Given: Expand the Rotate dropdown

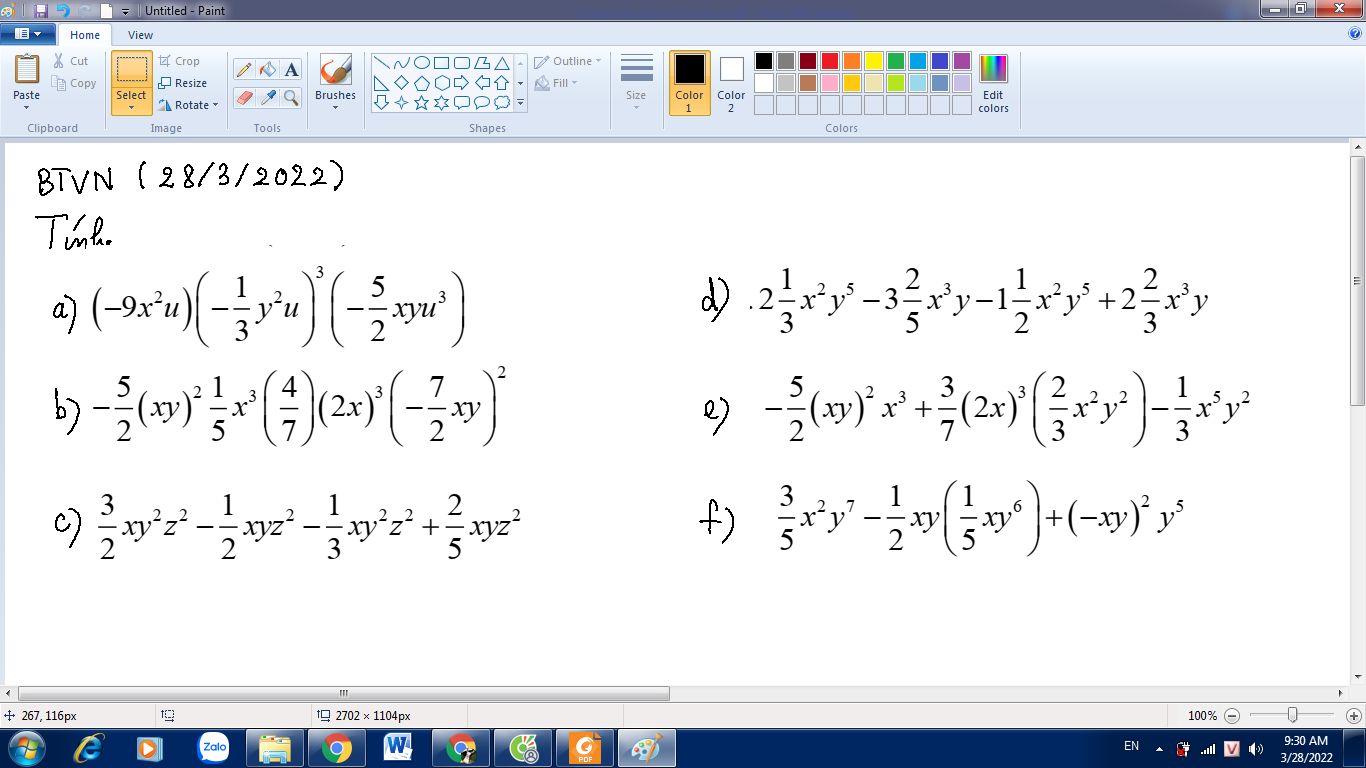Looking at the screenshot, I should (x=189, y=105).
